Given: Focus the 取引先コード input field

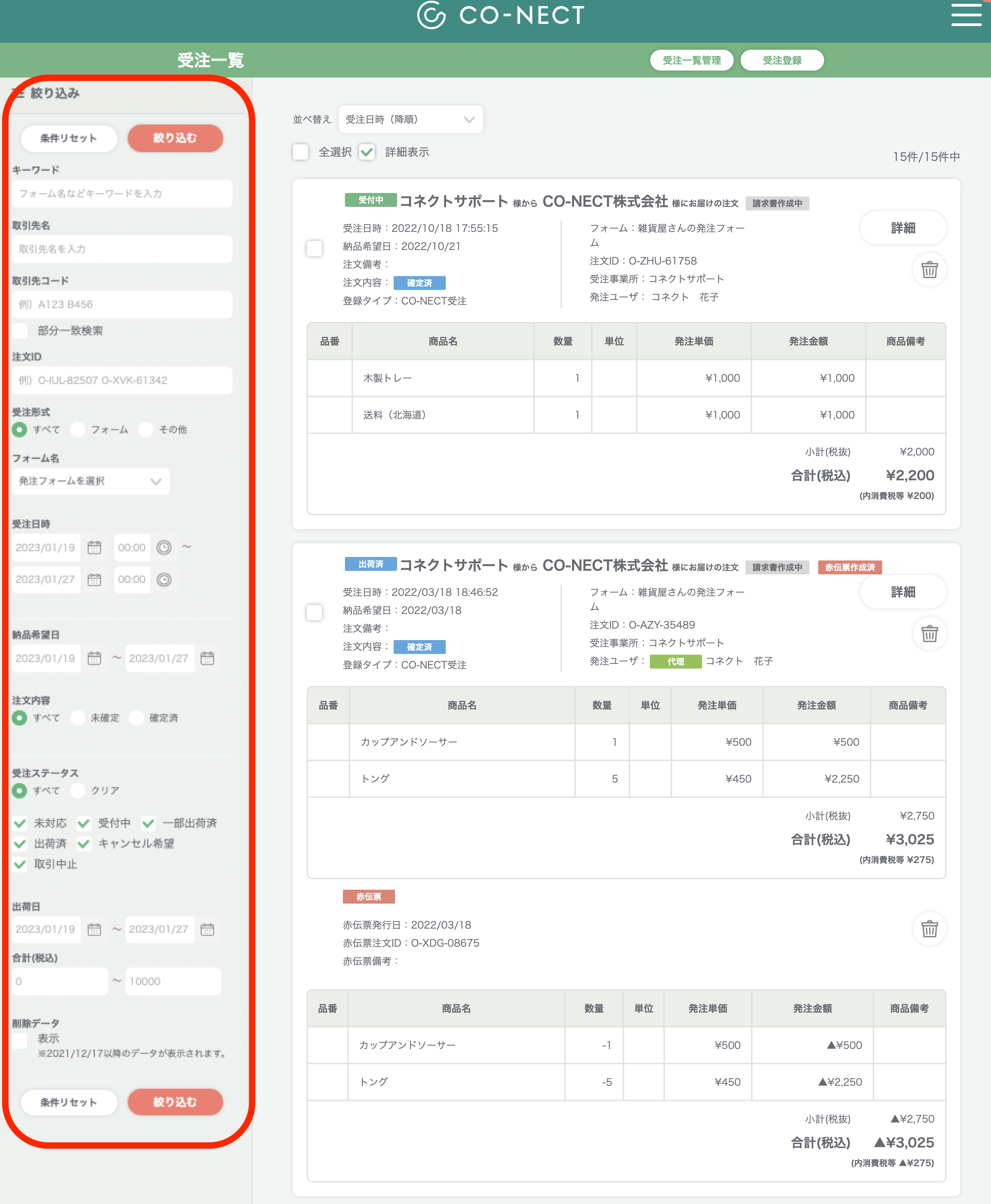Looking at the screenshot, I should point(122,304).
